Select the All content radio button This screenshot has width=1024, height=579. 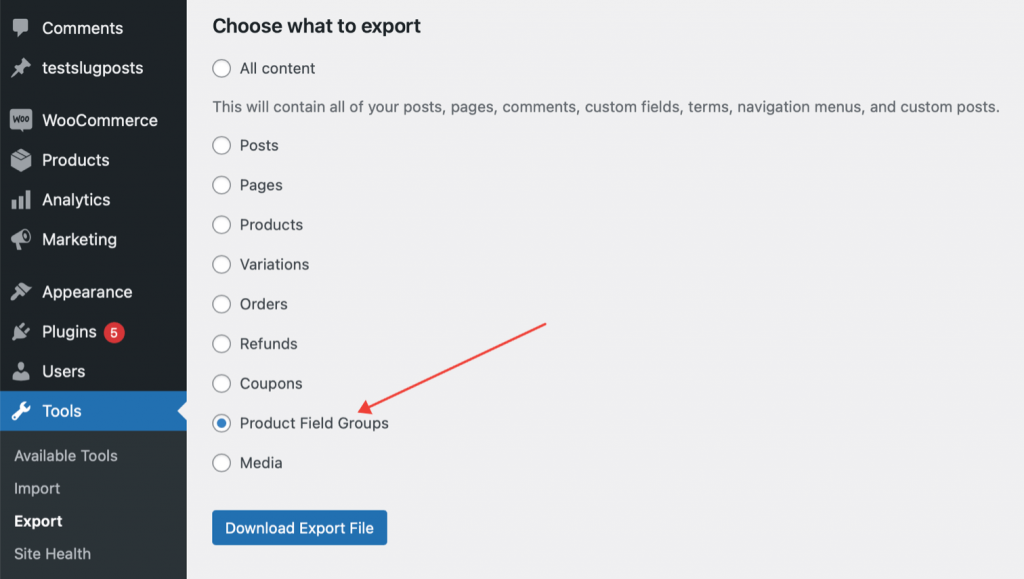pyautogui.click(x=221, y=68)
